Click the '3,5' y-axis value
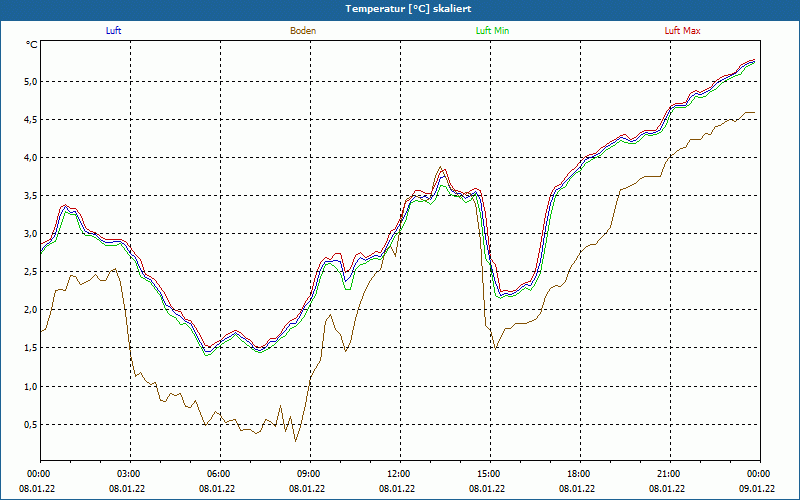 (31, 196)
